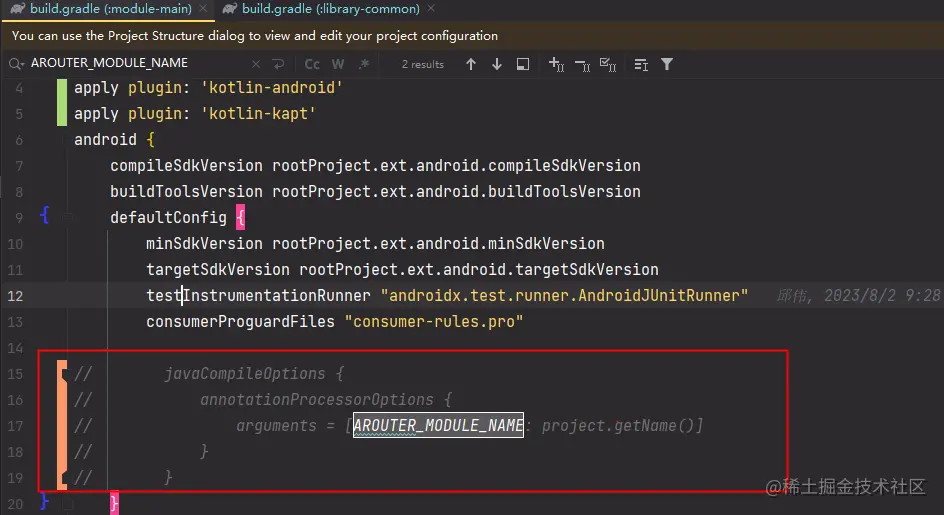Add selection for next occurrence
Image resolution: width=944 pixels, height=515 pixels.
click(x=556, y=64)
